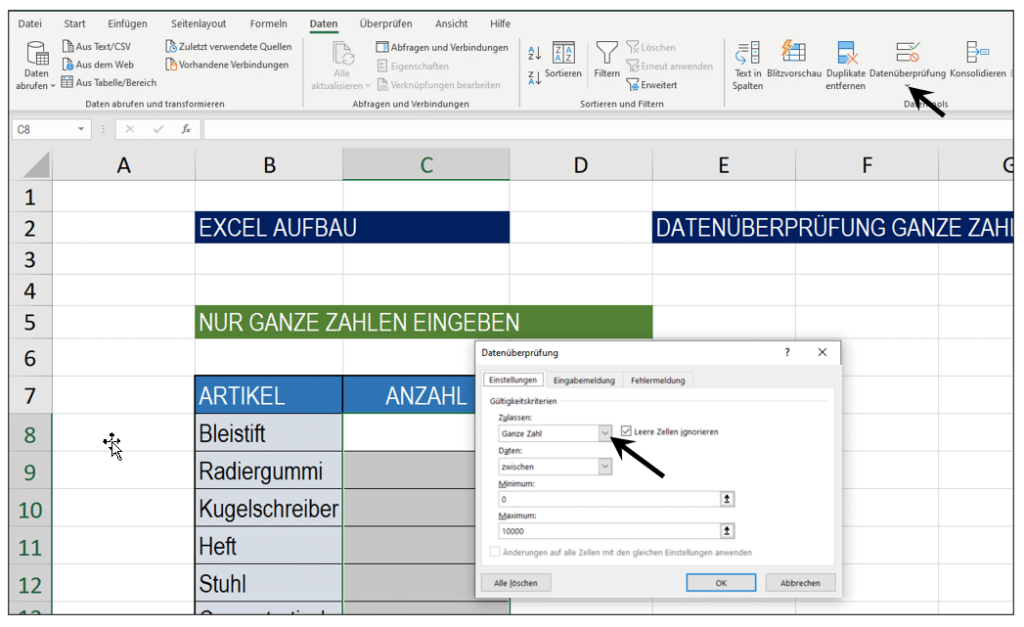Clear filters with Löschen
1024x627 pixels.
tap(651, 47)
